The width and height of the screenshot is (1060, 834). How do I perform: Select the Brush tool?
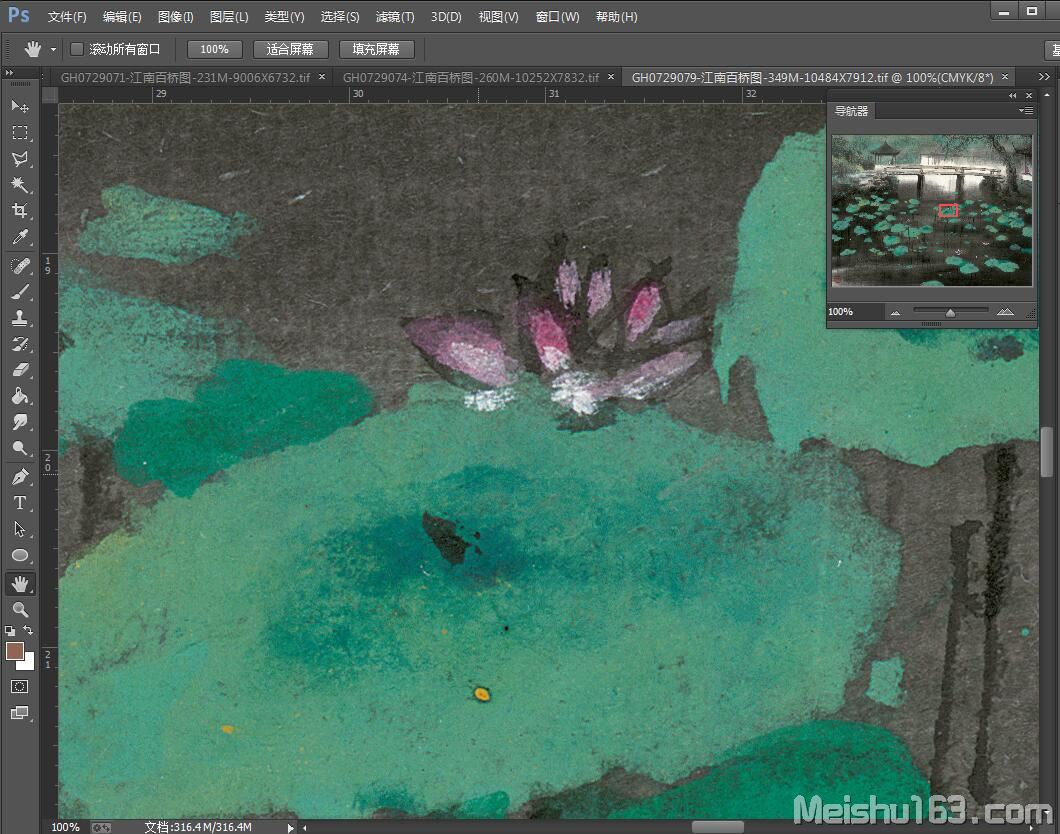(20, 292)
